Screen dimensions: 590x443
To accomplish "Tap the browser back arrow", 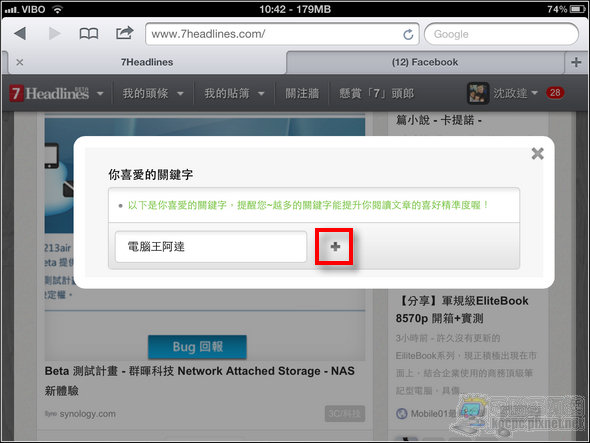I will click(x=20, y=33).
